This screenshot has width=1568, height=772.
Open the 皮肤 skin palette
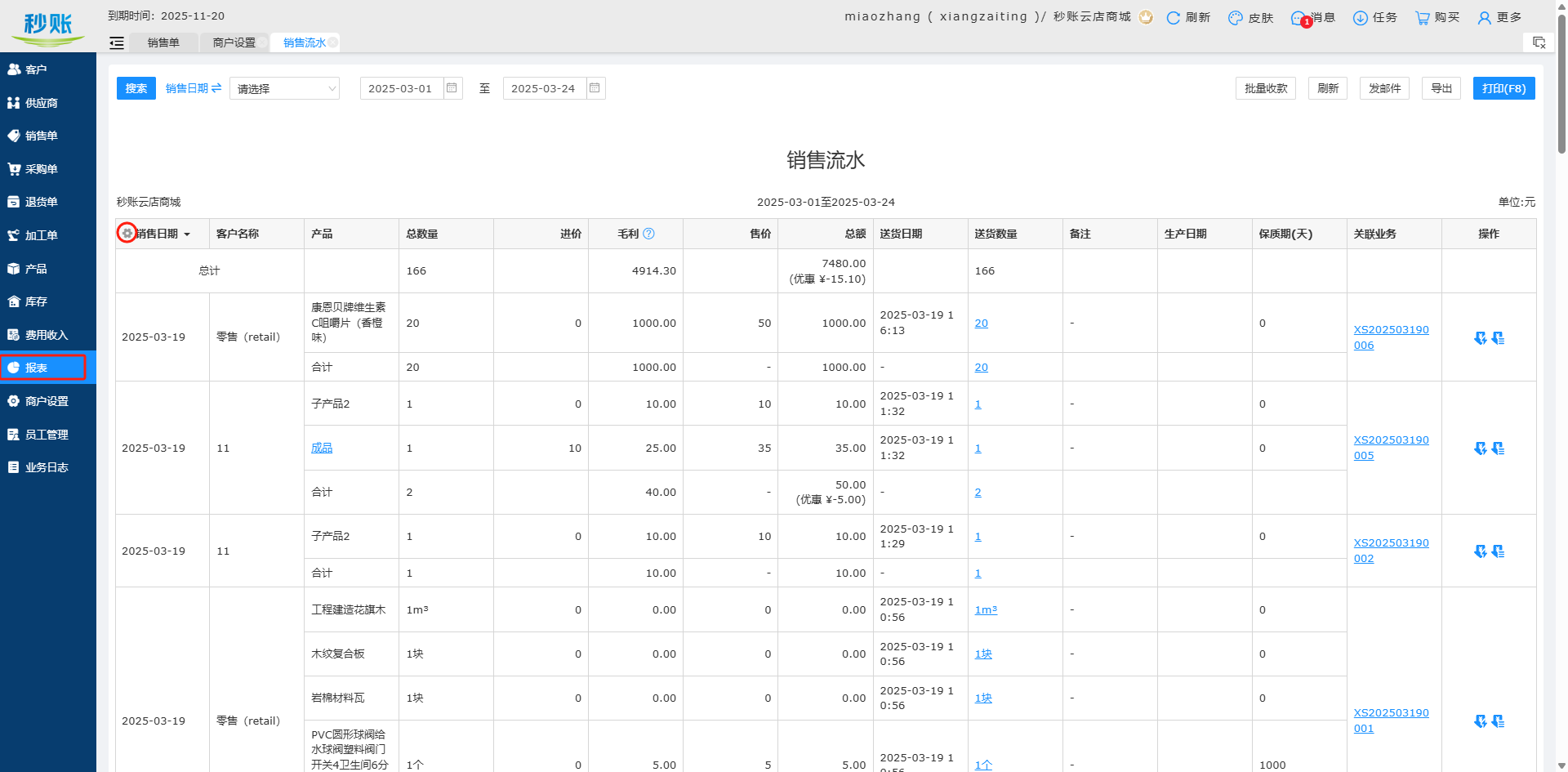click(1251, 17)
